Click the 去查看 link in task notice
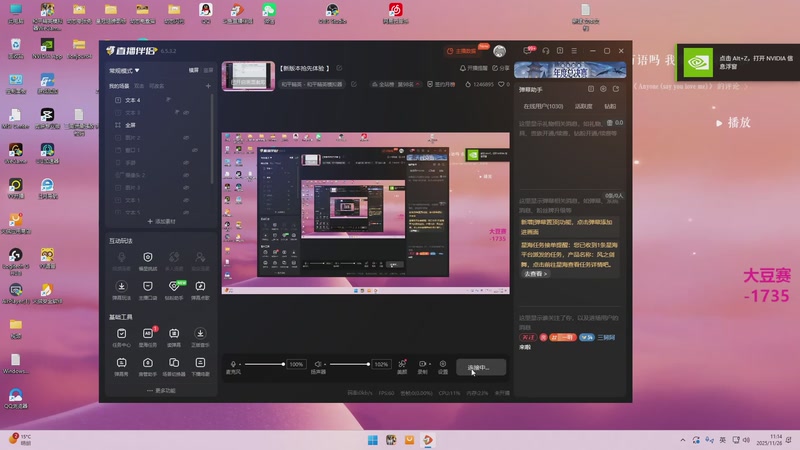The width and height of the screenshot is (800, 450). point(535,274)
